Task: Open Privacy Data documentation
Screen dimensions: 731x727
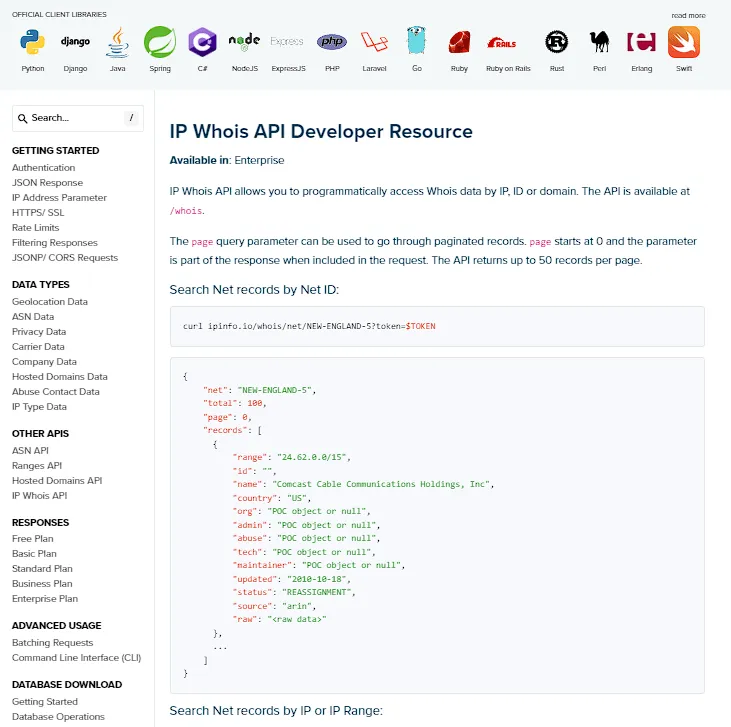Action: (x=39, y=331)
